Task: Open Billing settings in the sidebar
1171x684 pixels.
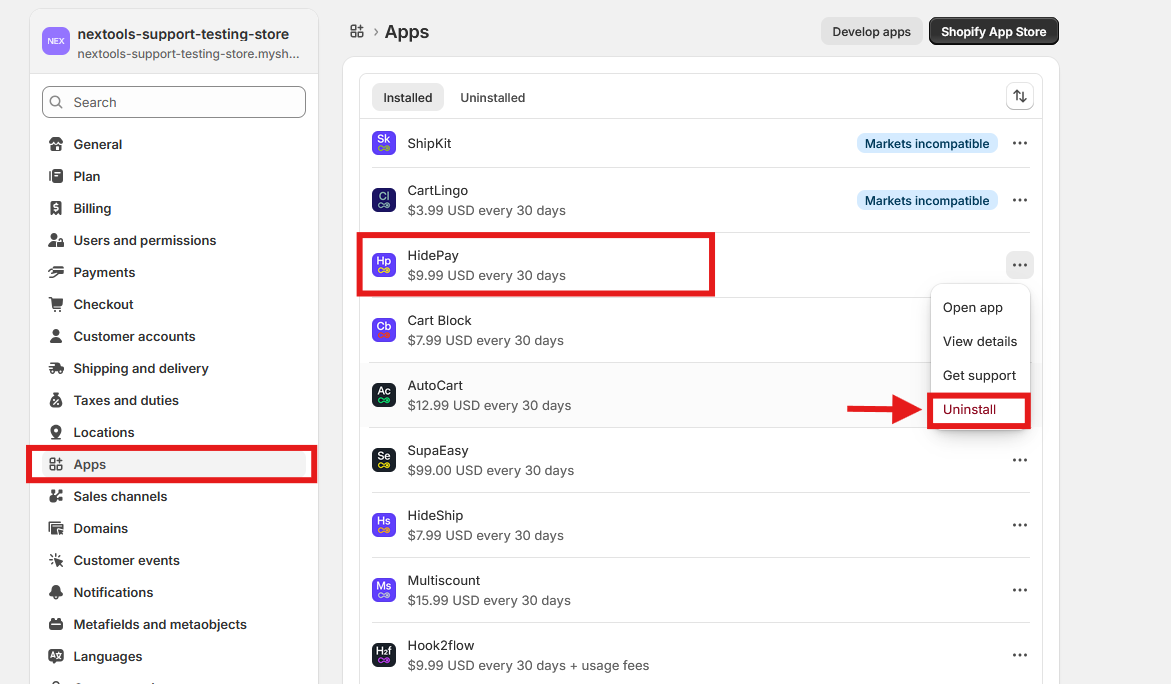Action: pos(92,208)
